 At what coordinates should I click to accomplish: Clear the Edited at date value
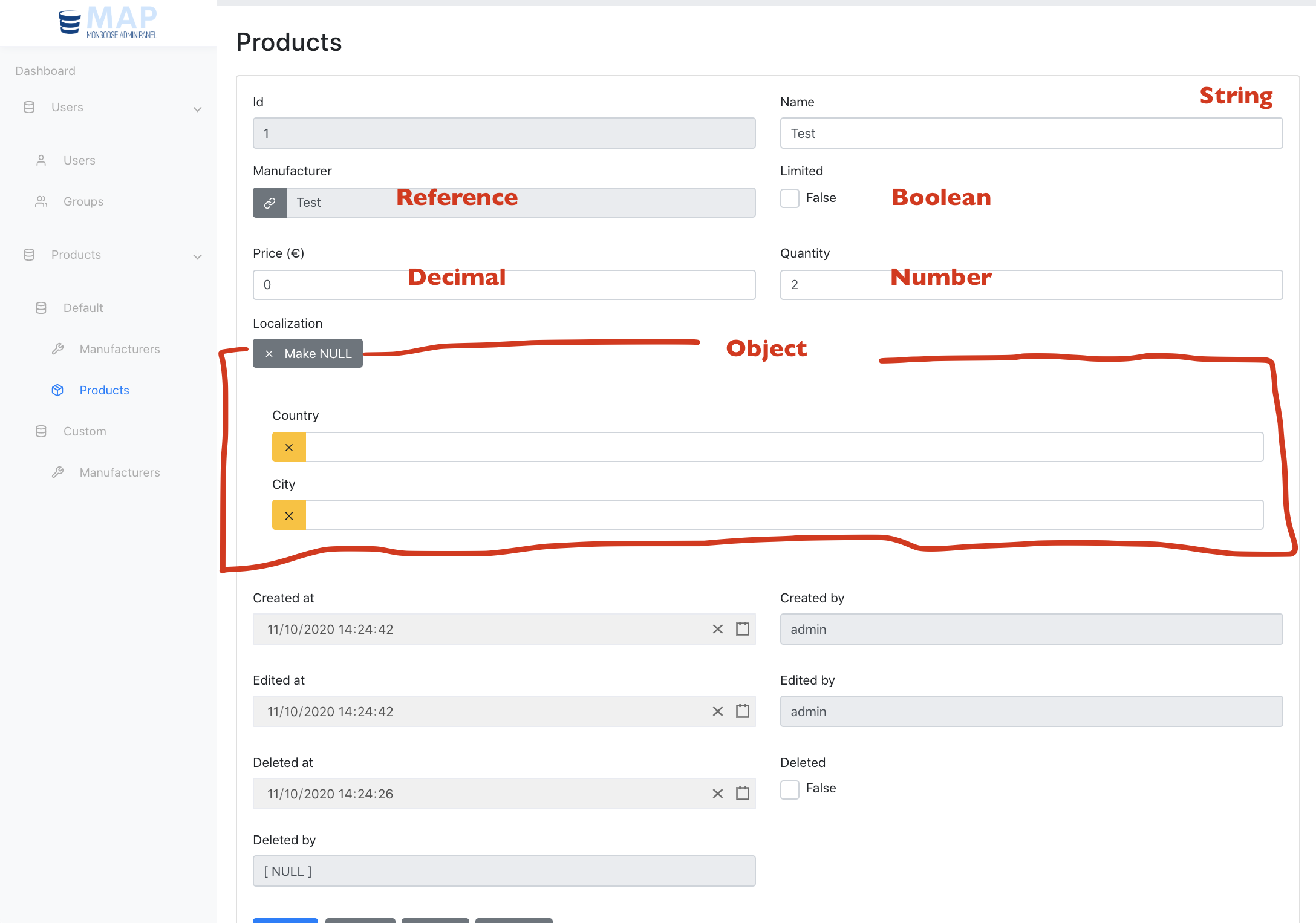(718, 711)
